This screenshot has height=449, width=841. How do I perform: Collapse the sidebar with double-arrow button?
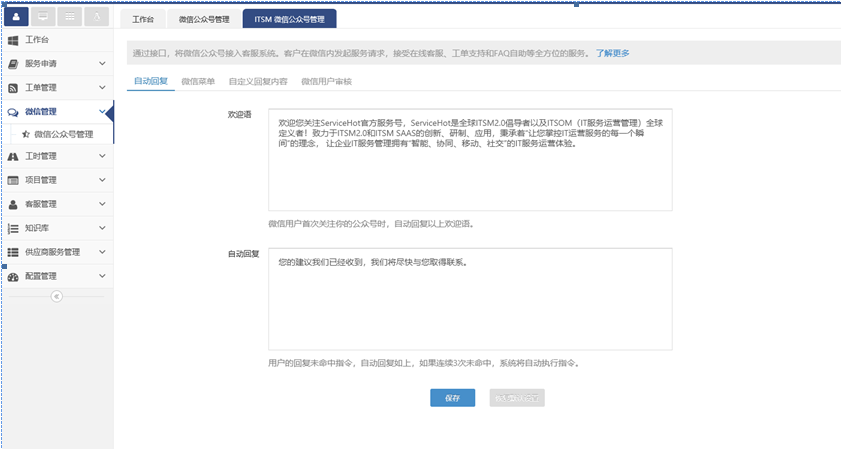pos(56,296)
